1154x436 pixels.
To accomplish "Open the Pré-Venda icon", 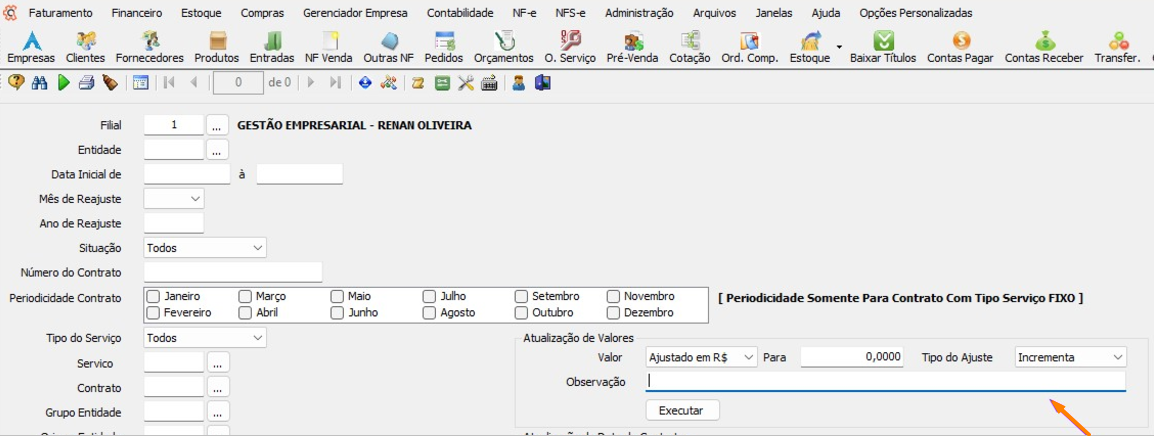I will pyautogui.click(x=633, y=47).
